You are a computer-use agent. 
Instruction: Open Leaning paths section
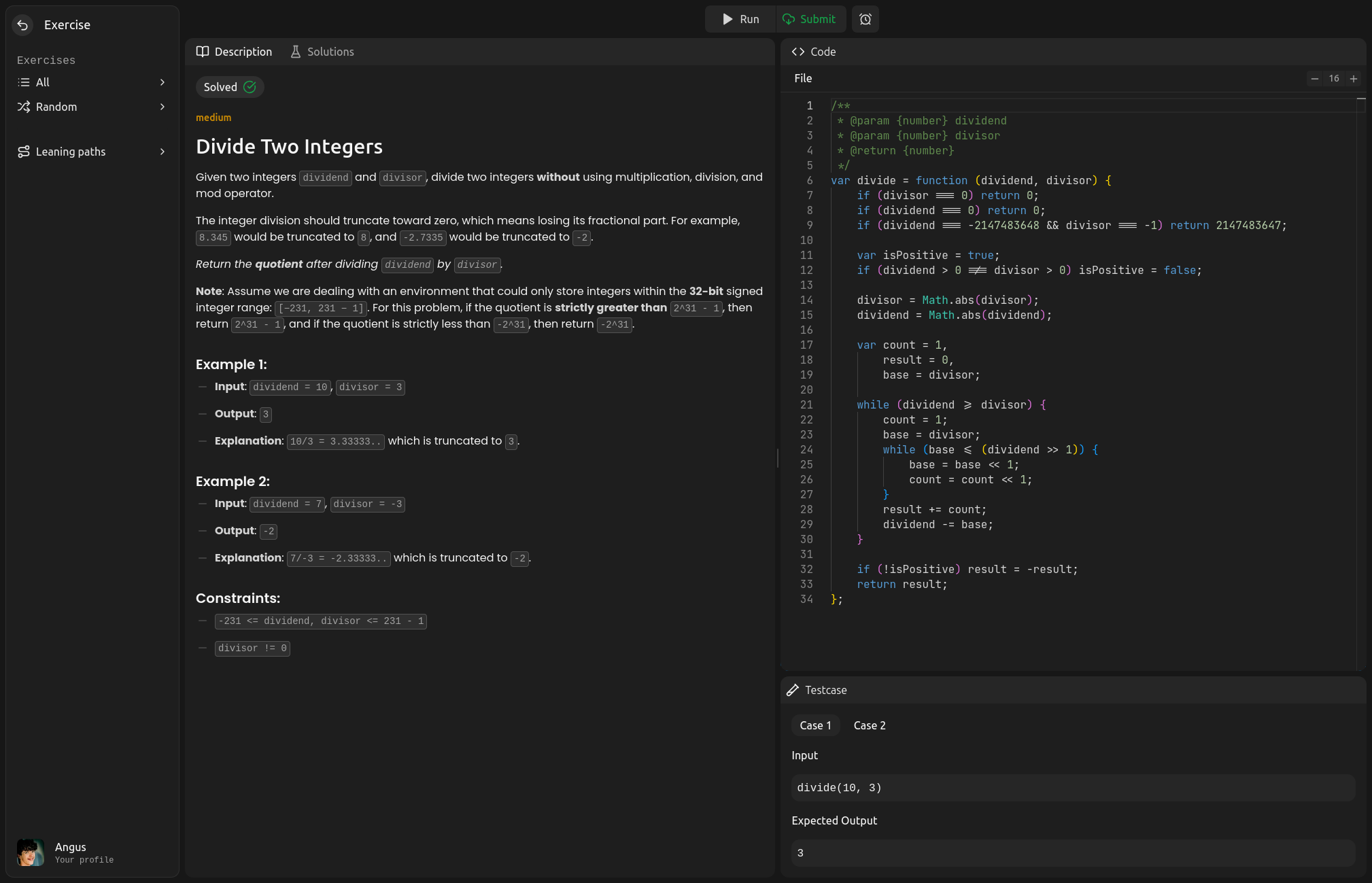[x=92, y=152]
